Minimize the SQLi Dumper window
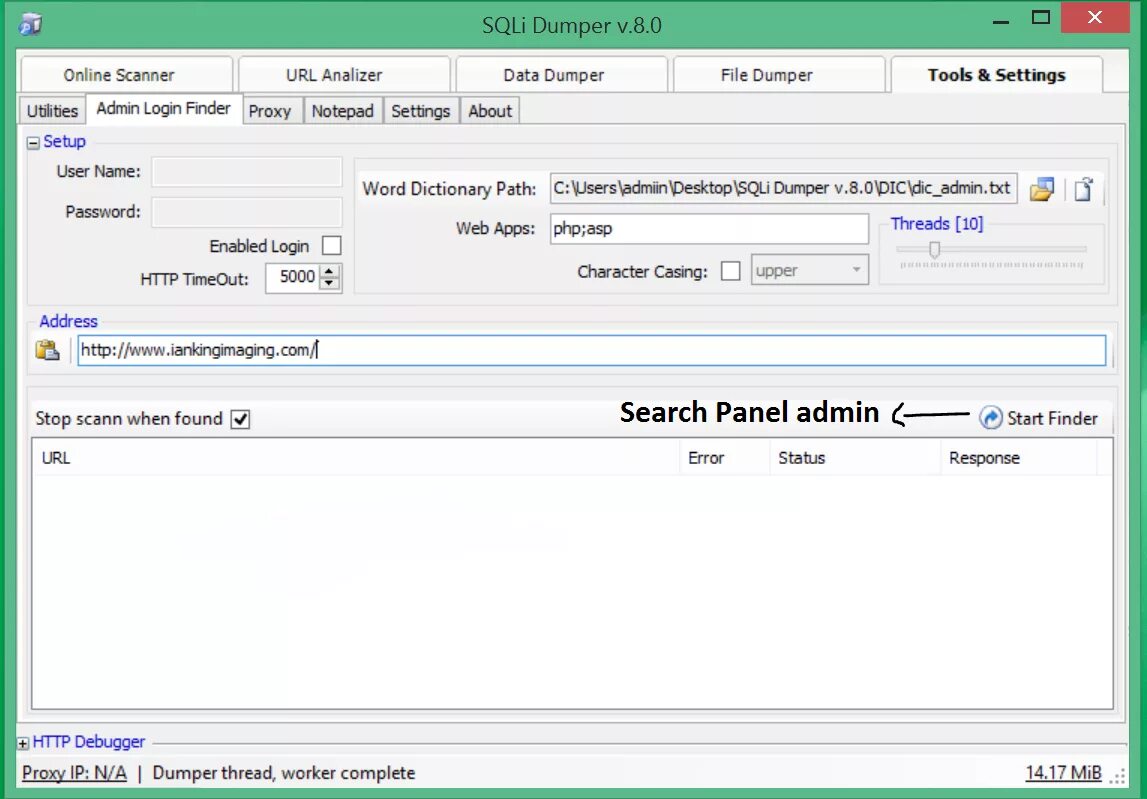Image resolution: width=1147 pixels, height=799 pixels. tap(1001, 21)
